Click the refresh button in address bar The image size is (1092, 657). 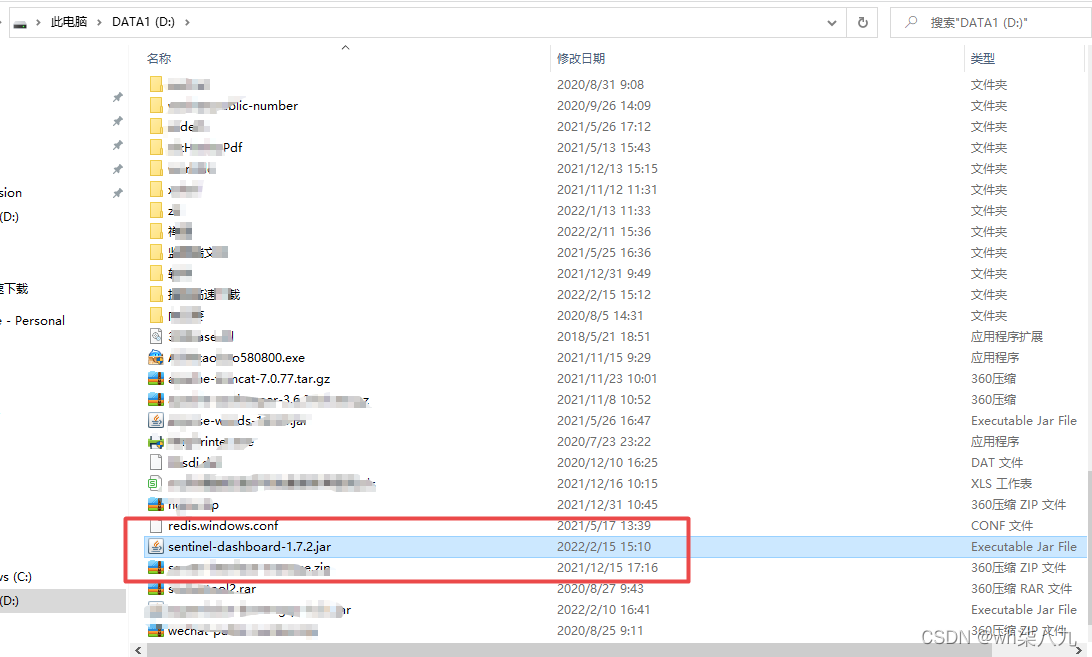(x=863, y=22)
